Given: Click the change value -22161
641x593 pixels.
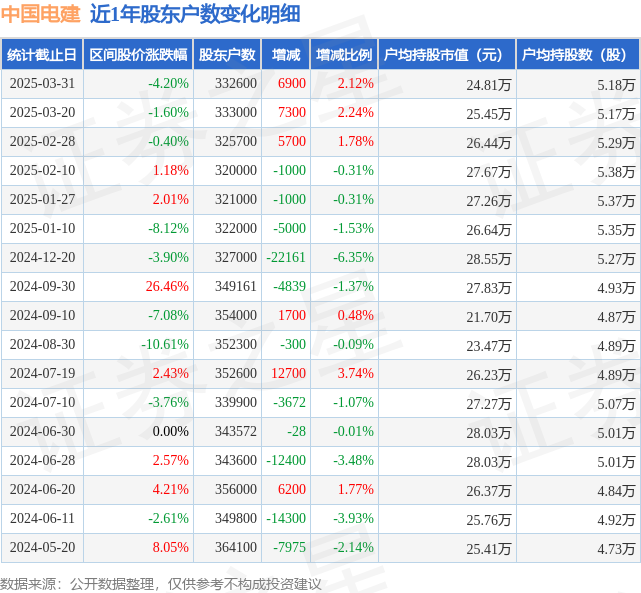Looking at the screenshot, I should coord(286,257).
